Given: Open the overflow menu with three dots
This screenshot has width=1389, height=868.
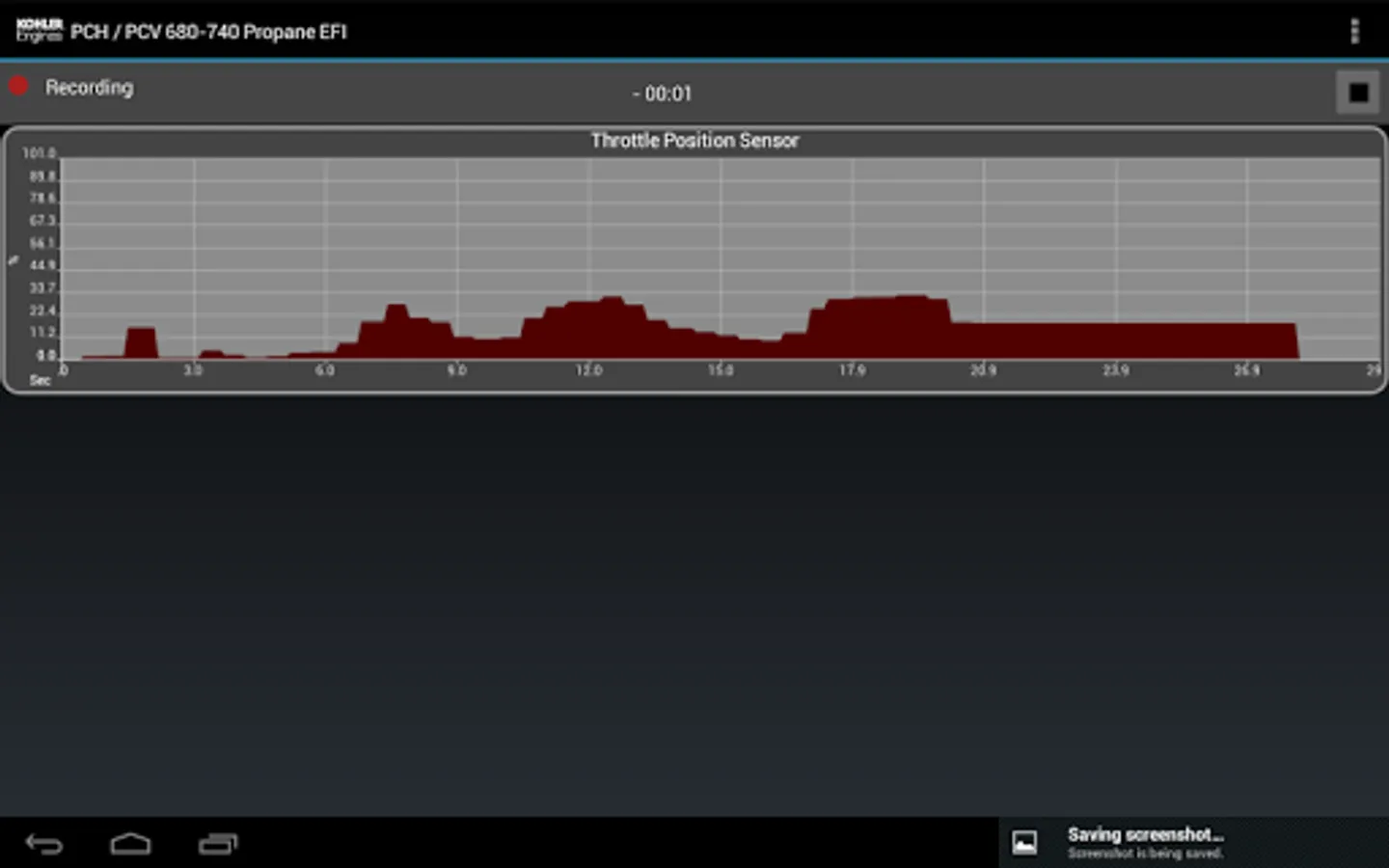Looking at the screenshot, I should (1354, 31).
